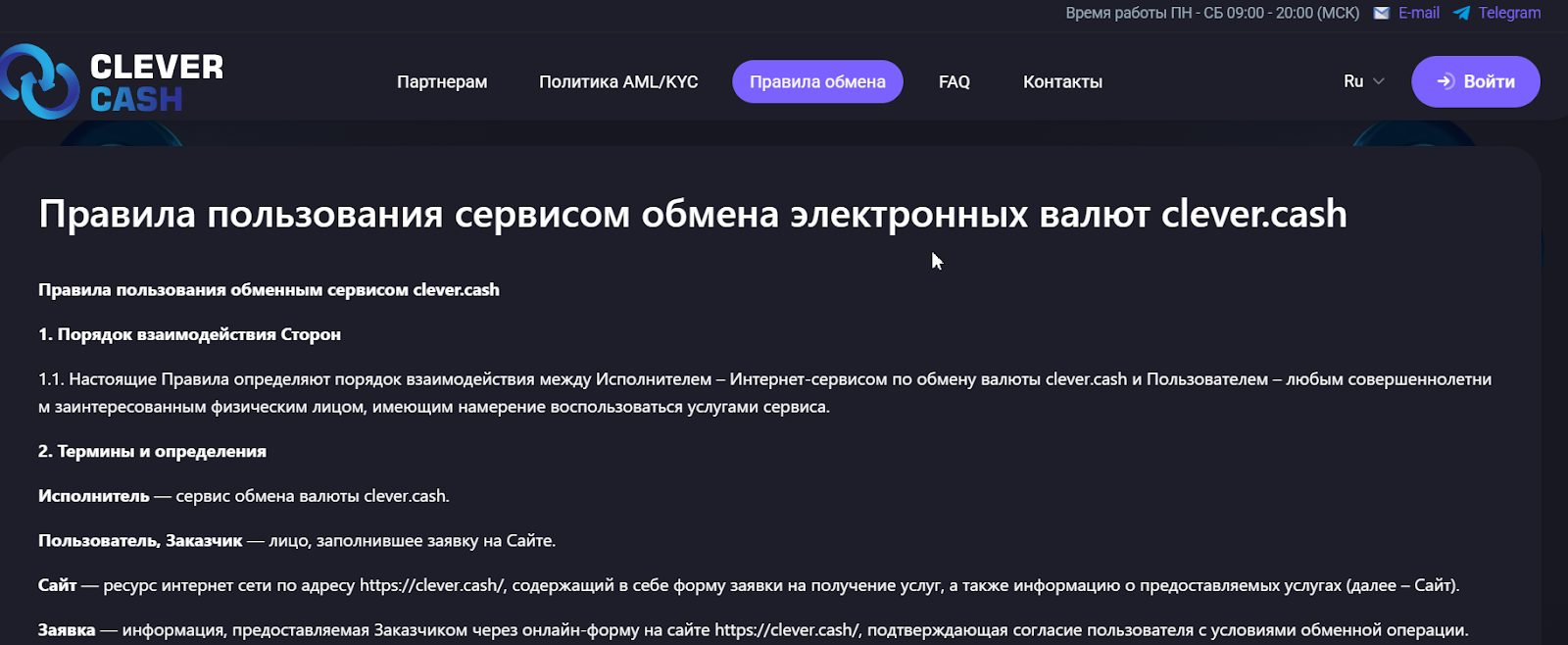Click heading 1. Порядок взаимодействия Сторон
The width and height of the screenshot is (1568, 645).
click(x=189, y=334)
